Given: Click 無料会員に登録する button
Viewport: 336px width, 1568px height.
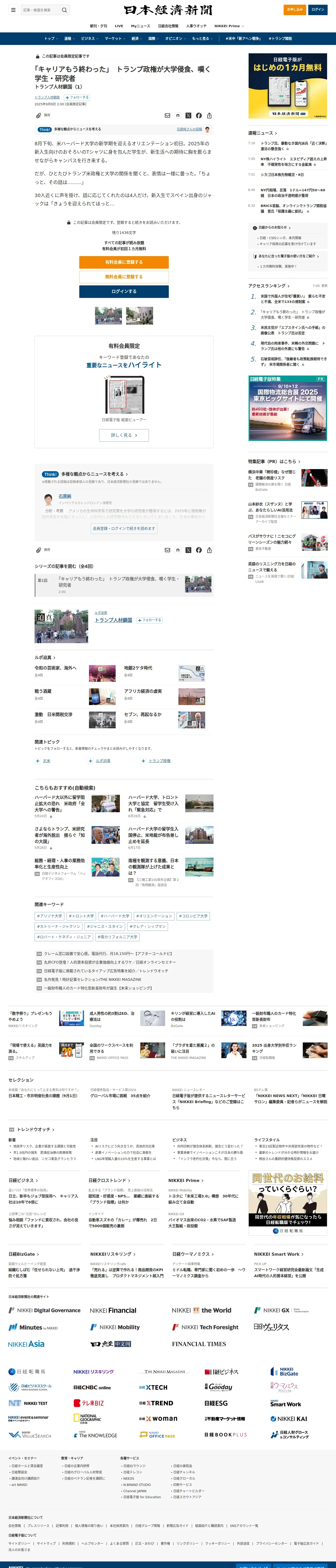Looking at the screenshot, I should click(124, 277).
